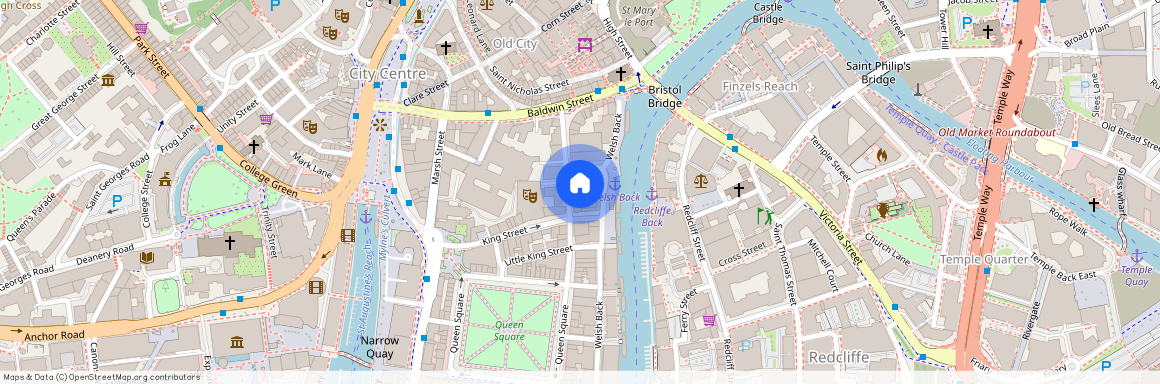Click the green Queen Square park label
Image resolution: width=1160 pixels, height=384 pixels.
(x=509, y=331)
